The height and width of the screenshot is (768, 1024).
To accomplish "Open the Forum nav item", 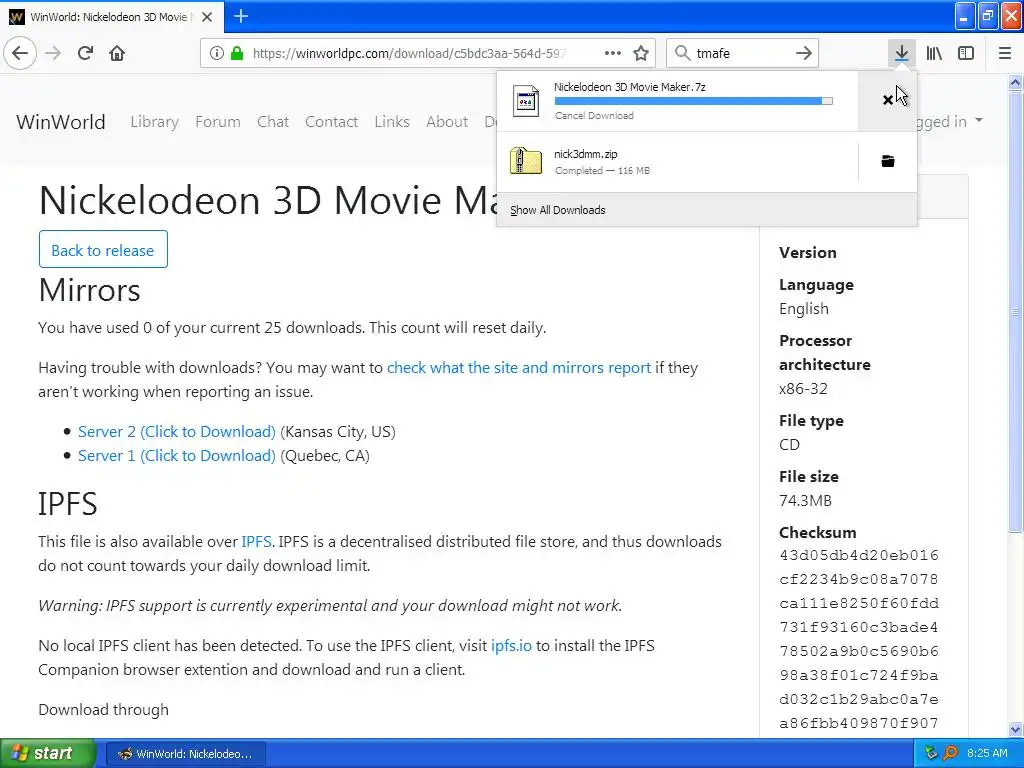I will coord(217,121).
